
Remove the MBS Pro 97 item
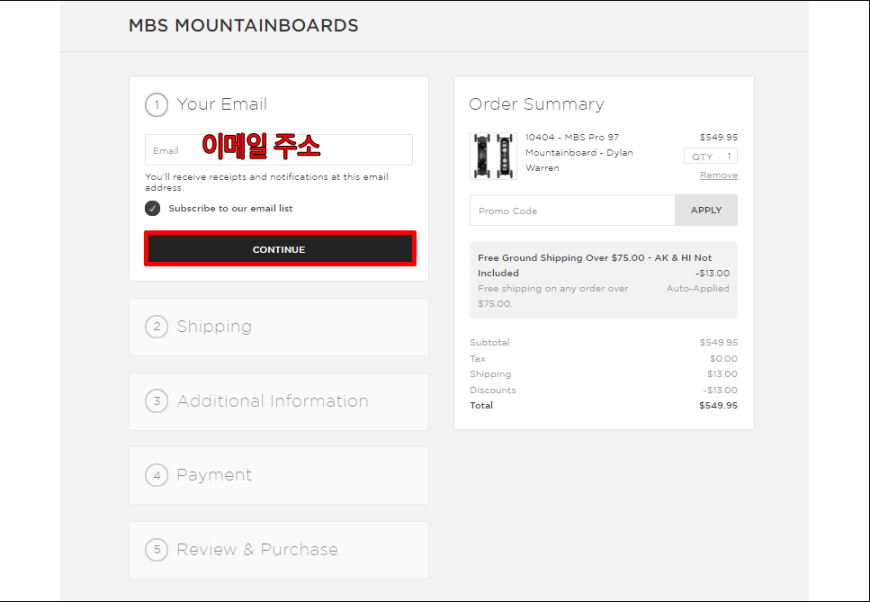click(x=719, y=175)
